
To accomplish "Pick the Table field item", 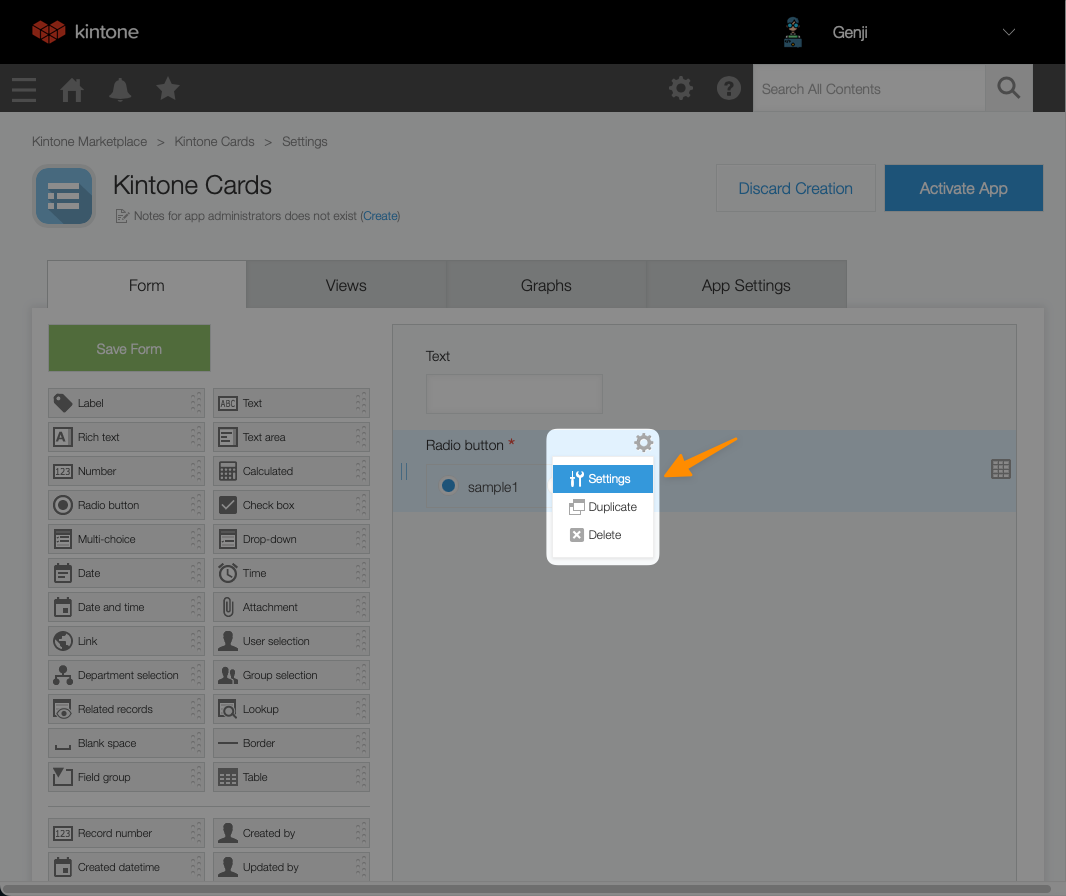I will pyautogui.click(x=291, y=777).
